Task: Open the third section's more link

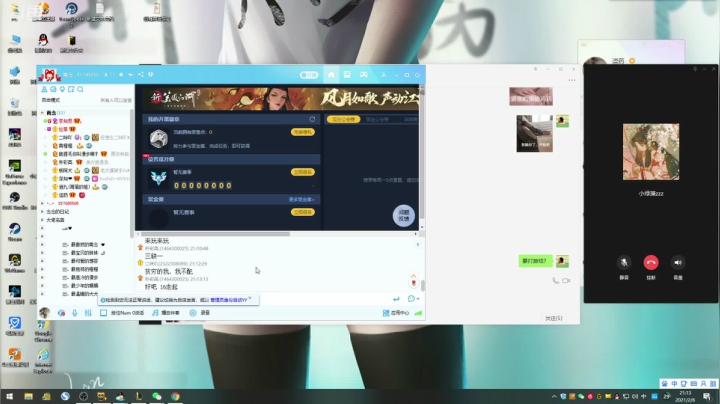Action: pos(301,200)
